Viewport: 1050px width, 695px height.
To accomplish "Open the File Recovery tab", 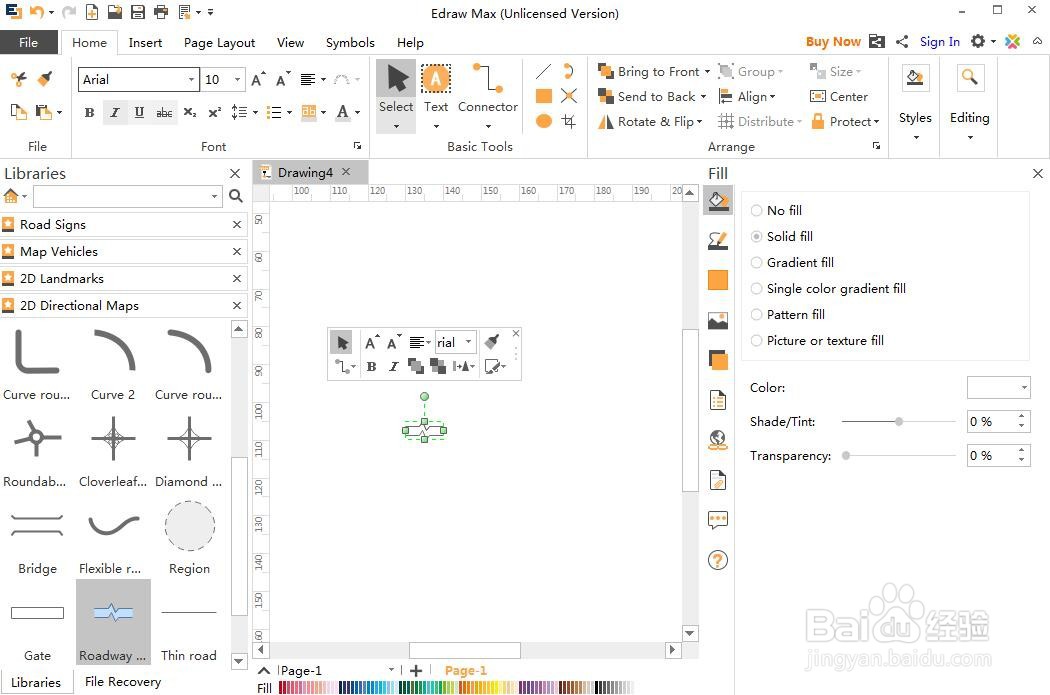I will coord(123,682).
